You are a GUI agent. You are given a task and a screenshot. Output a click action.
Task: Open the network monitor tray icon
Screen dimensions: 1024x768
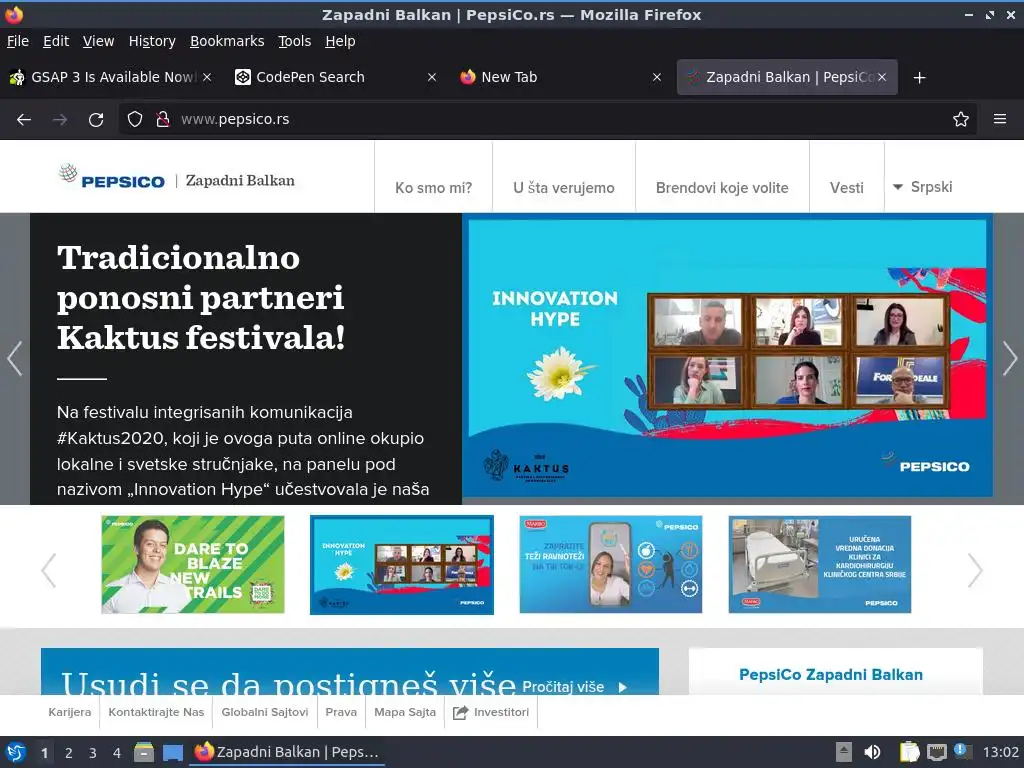click(936, 752)
